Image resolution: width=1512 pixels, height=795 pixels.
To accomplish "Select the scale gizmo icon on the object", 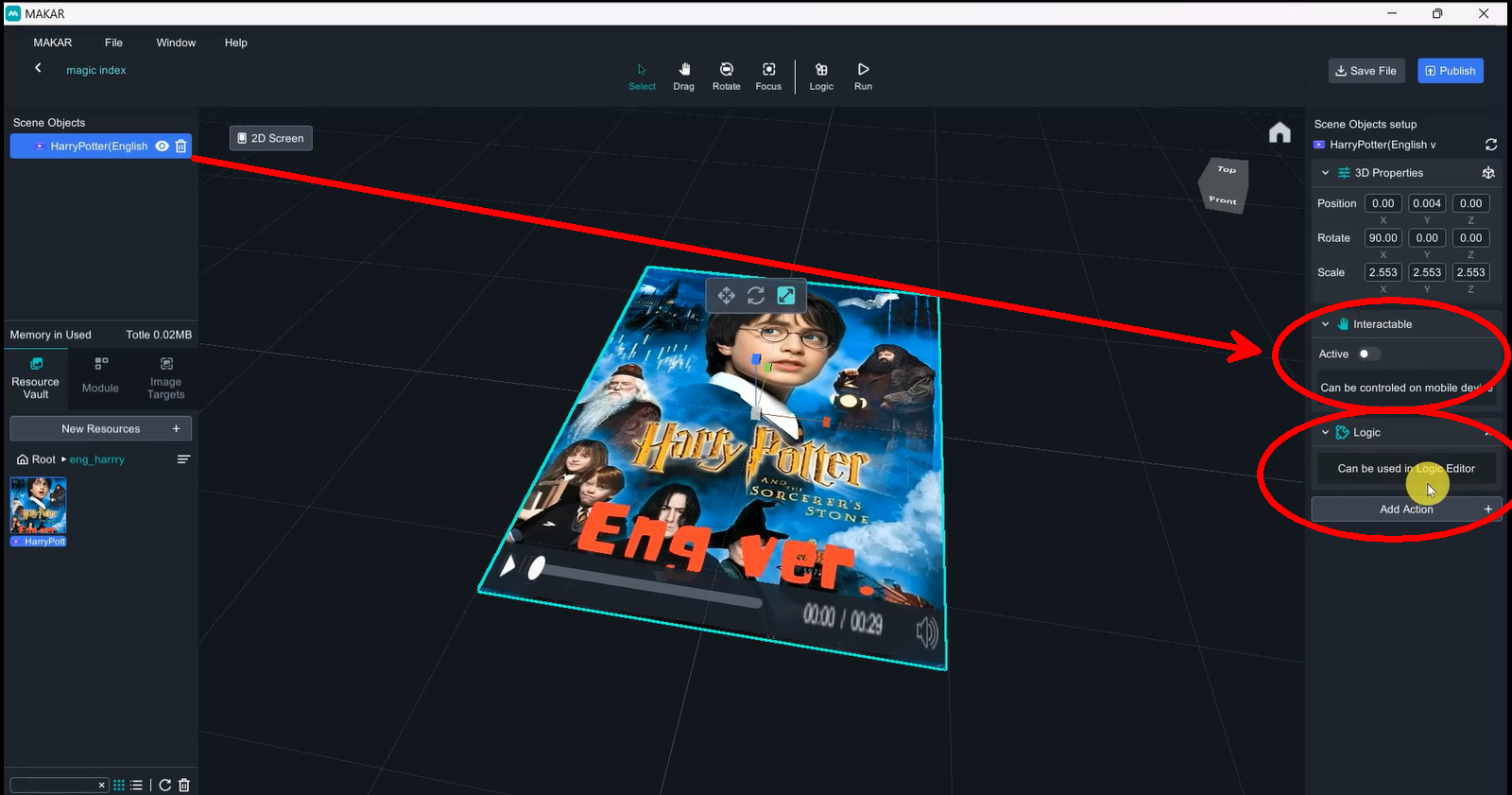I will tap(785, 296).
